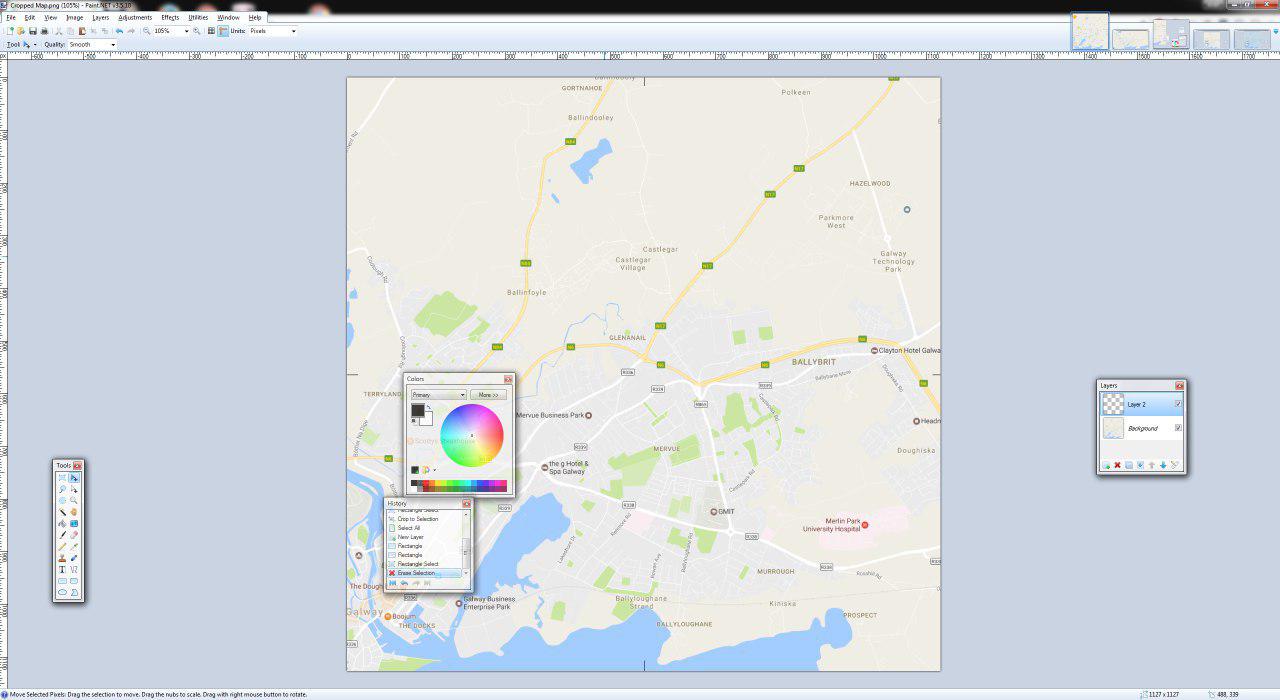Click the Zoom Out magnifier icon

pyautogui.click(x=147, y=31)
